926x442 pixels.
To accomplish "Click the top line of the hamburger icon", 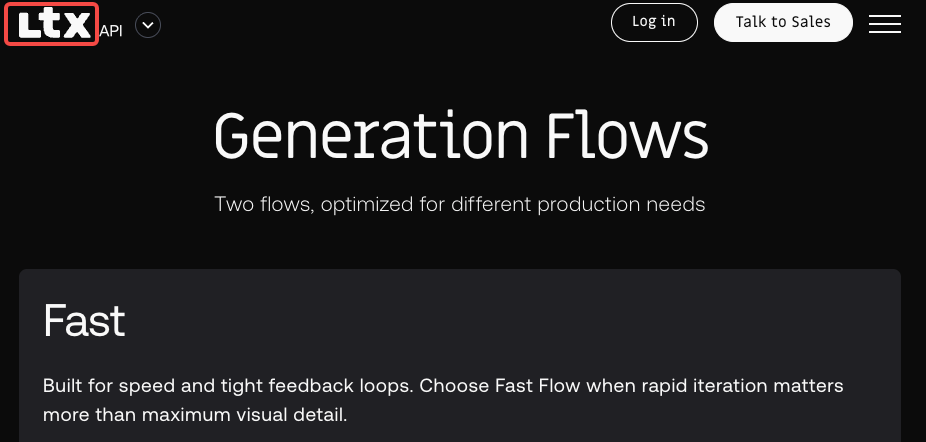I will 885,16.
